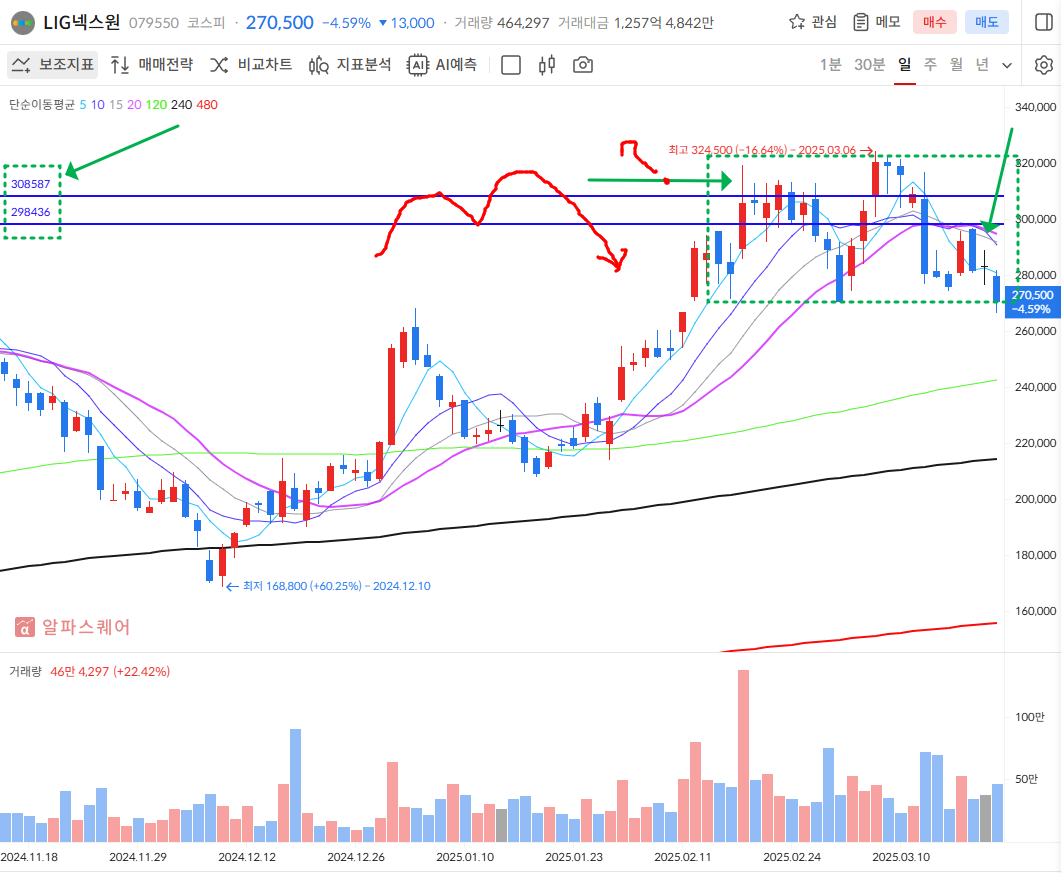Click the black 240 moving-average period

point(181,105)
